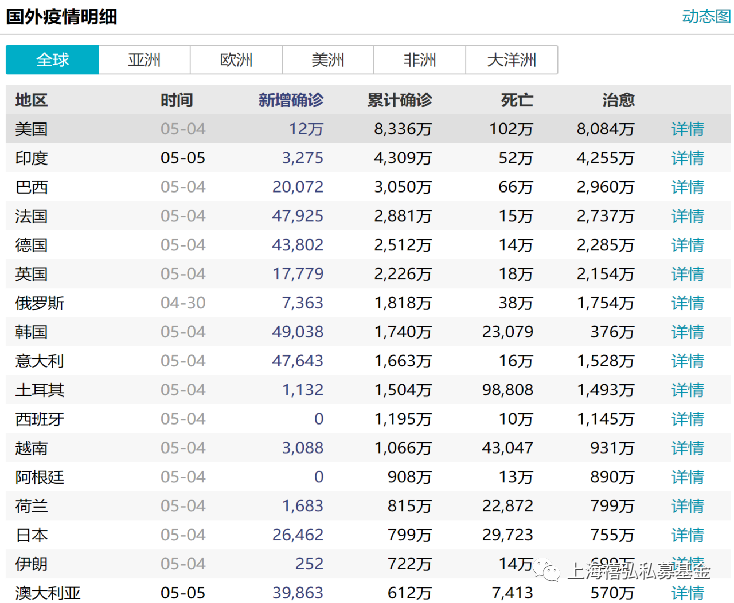The width and height of the screenshot is (734, 603).
Task: Click the 澳大利亚 region name
Action: tap(48, 593)
